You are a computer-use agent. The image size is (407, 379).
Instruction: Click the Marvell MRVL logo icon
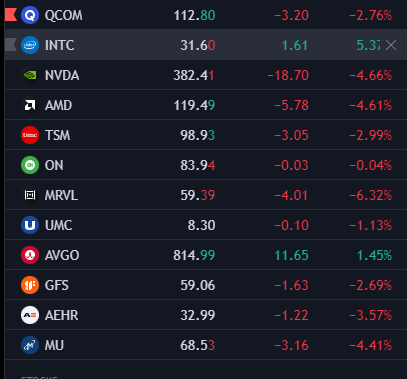point(30,195)
